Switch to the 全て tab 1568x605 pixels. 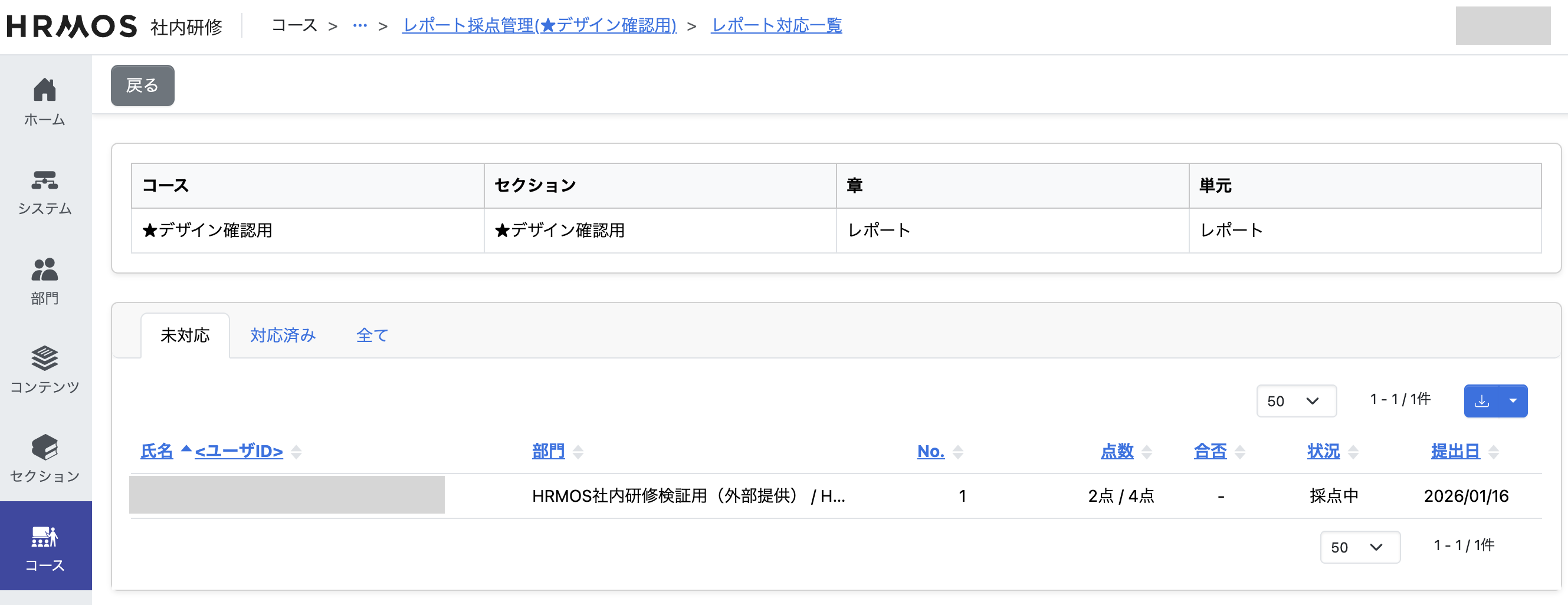click(x=371, y=336)
